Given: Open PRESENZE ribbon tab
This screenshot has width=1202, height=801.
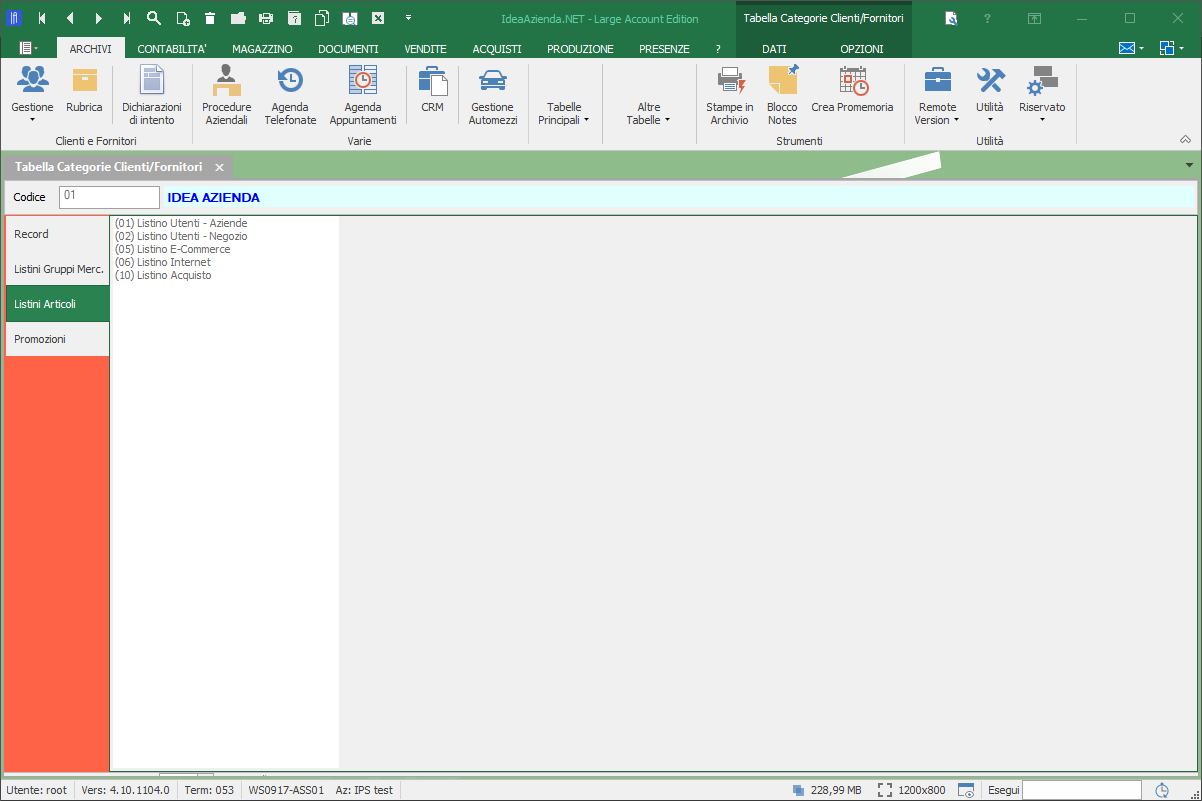Looking at the screenshot, I should pyautogui.click(x=664, y=48).
